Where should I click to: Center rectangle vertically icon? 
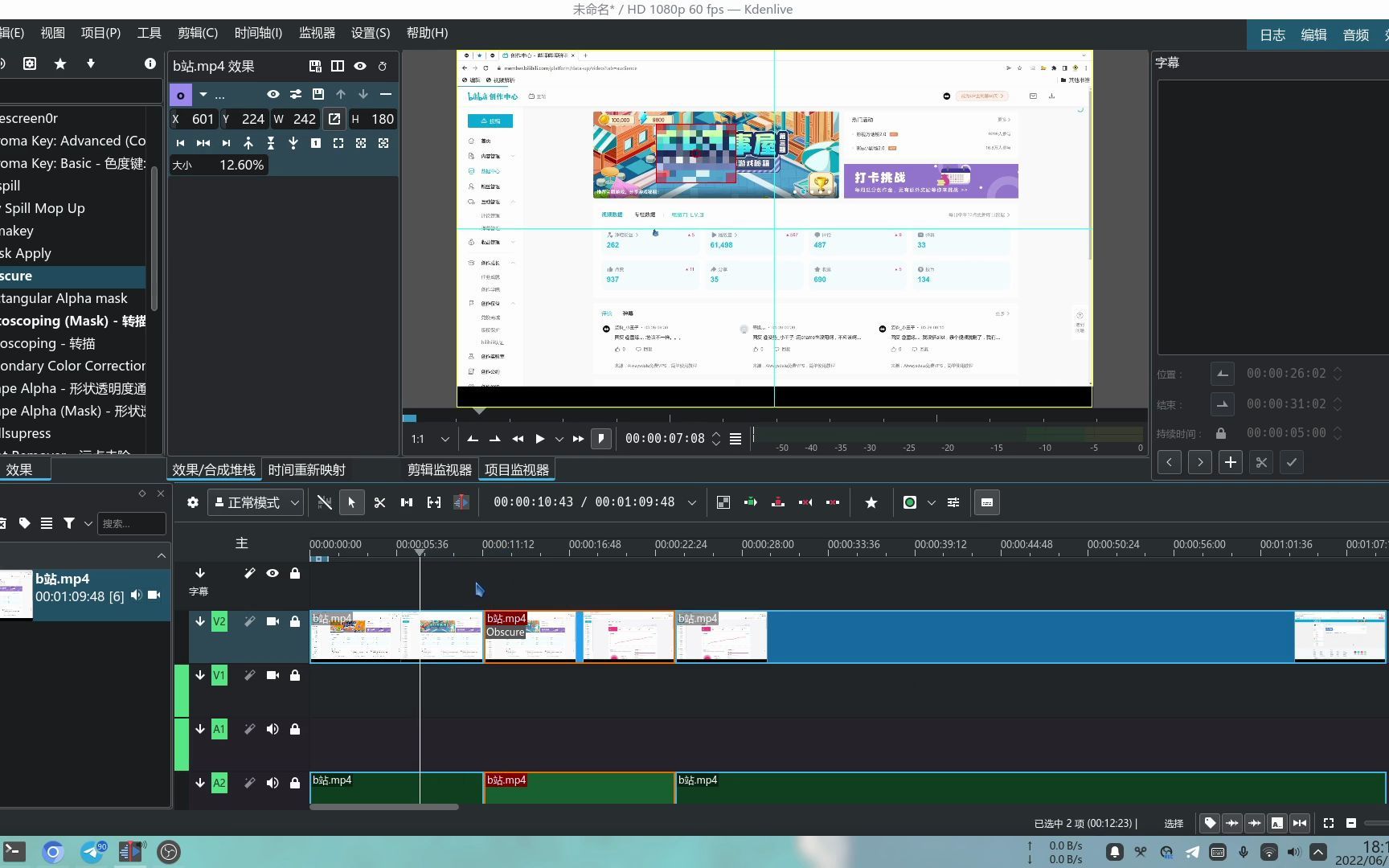(x=271, y=143)
